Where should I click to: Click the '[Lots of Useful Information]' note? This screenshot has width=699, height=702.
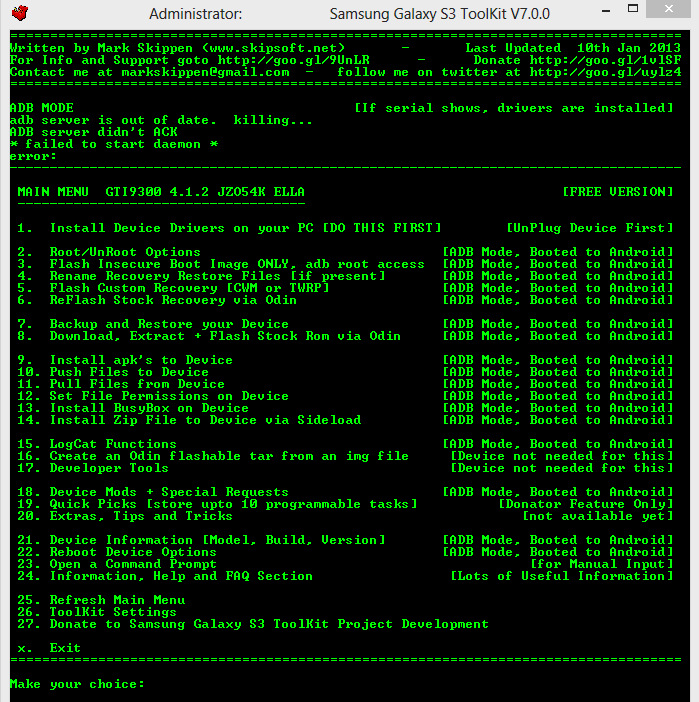(x=562, y=577)
